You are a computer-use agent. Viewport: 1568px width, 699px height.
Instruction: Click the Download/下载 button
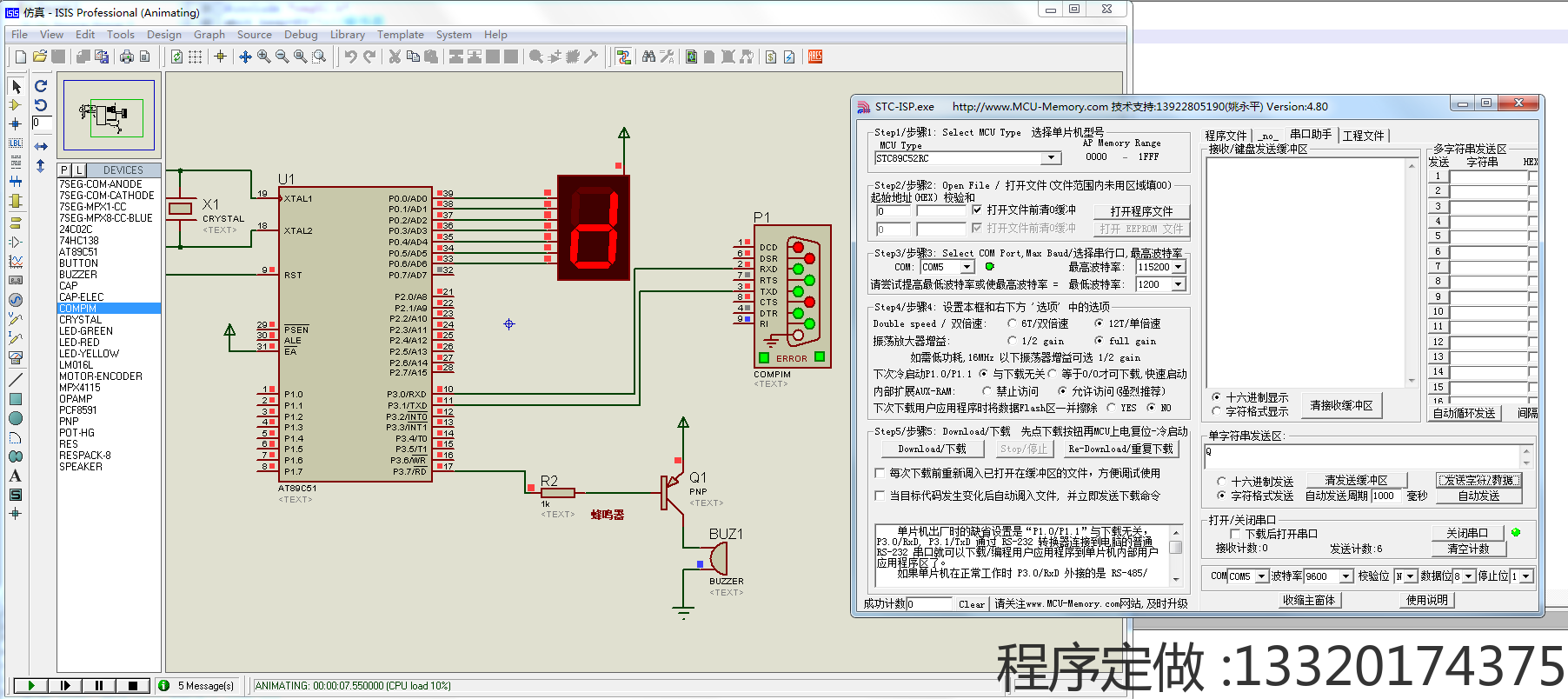[932, 449]
